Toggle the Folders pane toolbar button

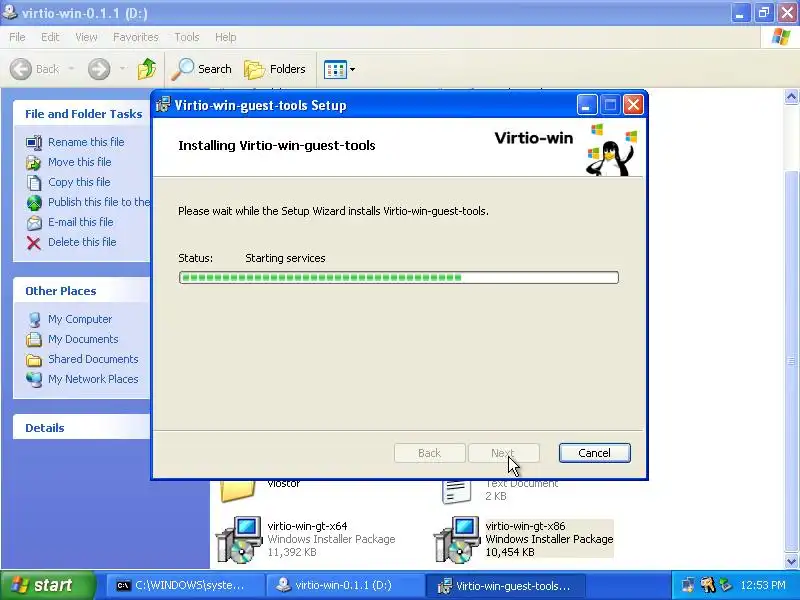pyautogui.click(x=276, y=69)
